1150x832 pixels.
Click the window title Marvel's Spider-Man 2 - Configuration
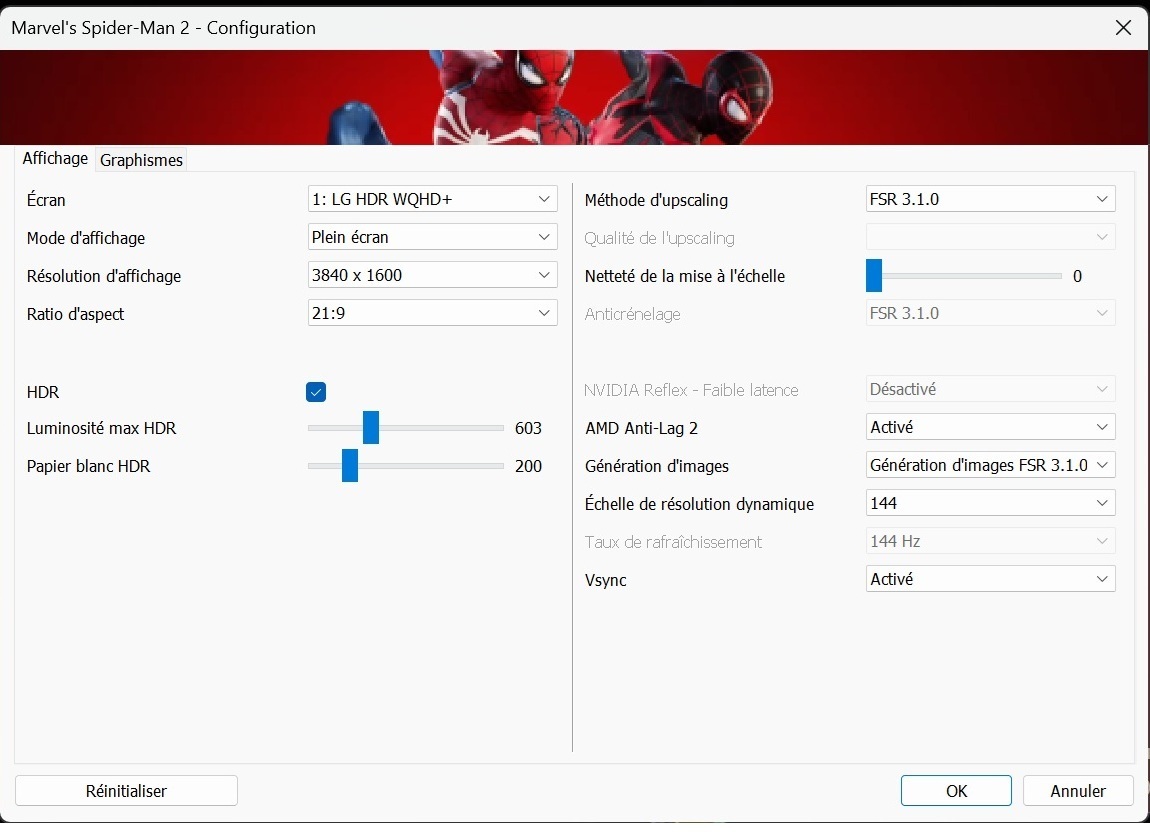pyautogui.click(x=164, y=28)
